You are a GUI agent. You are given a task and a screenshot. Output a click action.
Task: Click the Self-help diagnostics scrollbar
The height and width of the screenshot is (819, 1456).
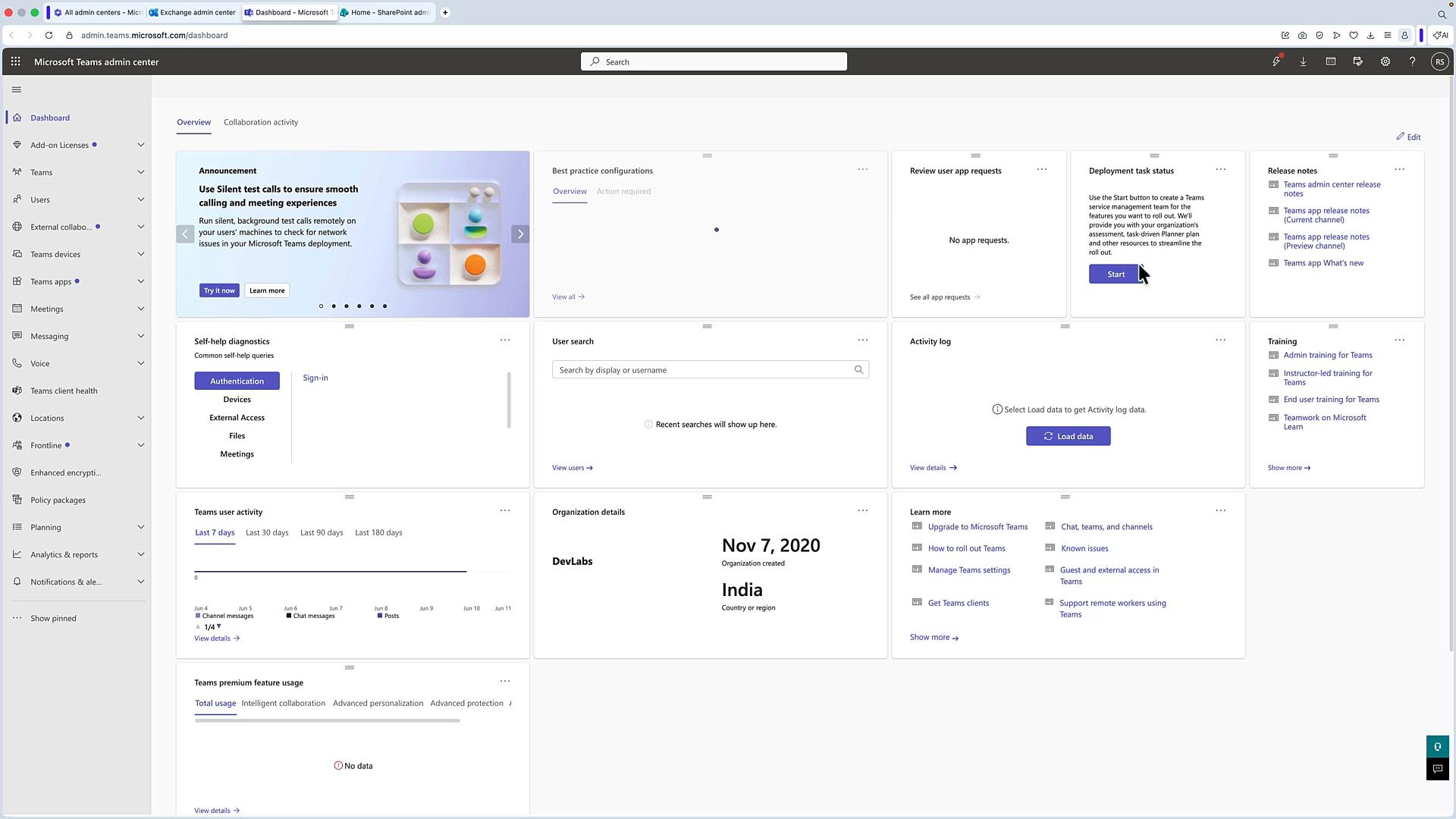tap(509, 400)
